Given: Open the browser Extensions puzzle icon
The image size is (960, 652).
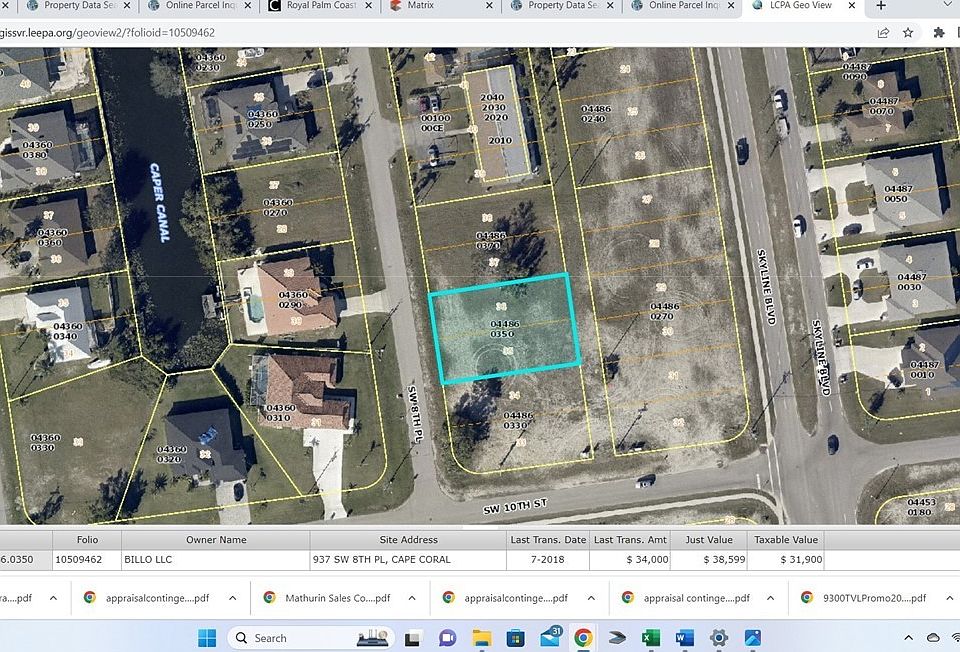Looking at the screenshot, I should click(938, 32).
